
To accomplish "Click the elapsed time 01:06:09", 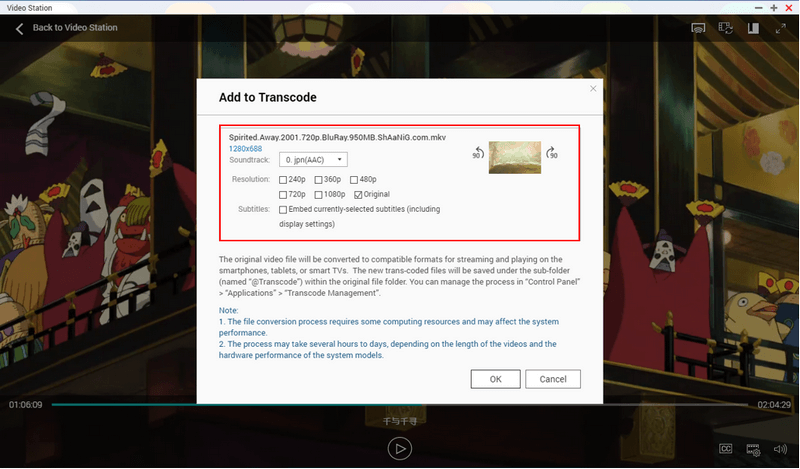I will coord(26,405).
